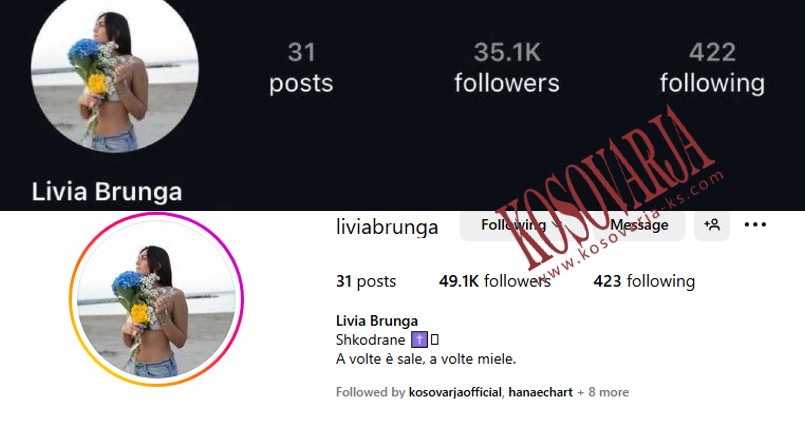
Task: Open the three-dots more options menu
Action: point(755,225)
